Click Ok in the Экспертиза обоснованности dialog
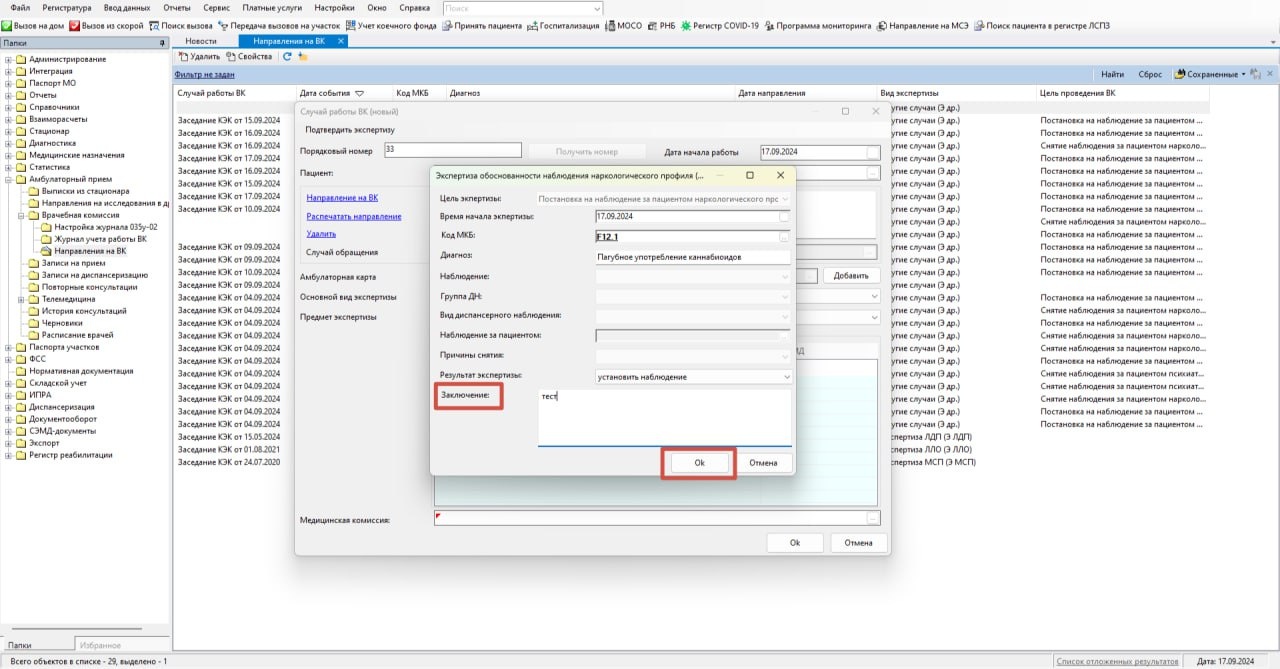The height and width of the screenshot is (669, 1280). point(699,463)
